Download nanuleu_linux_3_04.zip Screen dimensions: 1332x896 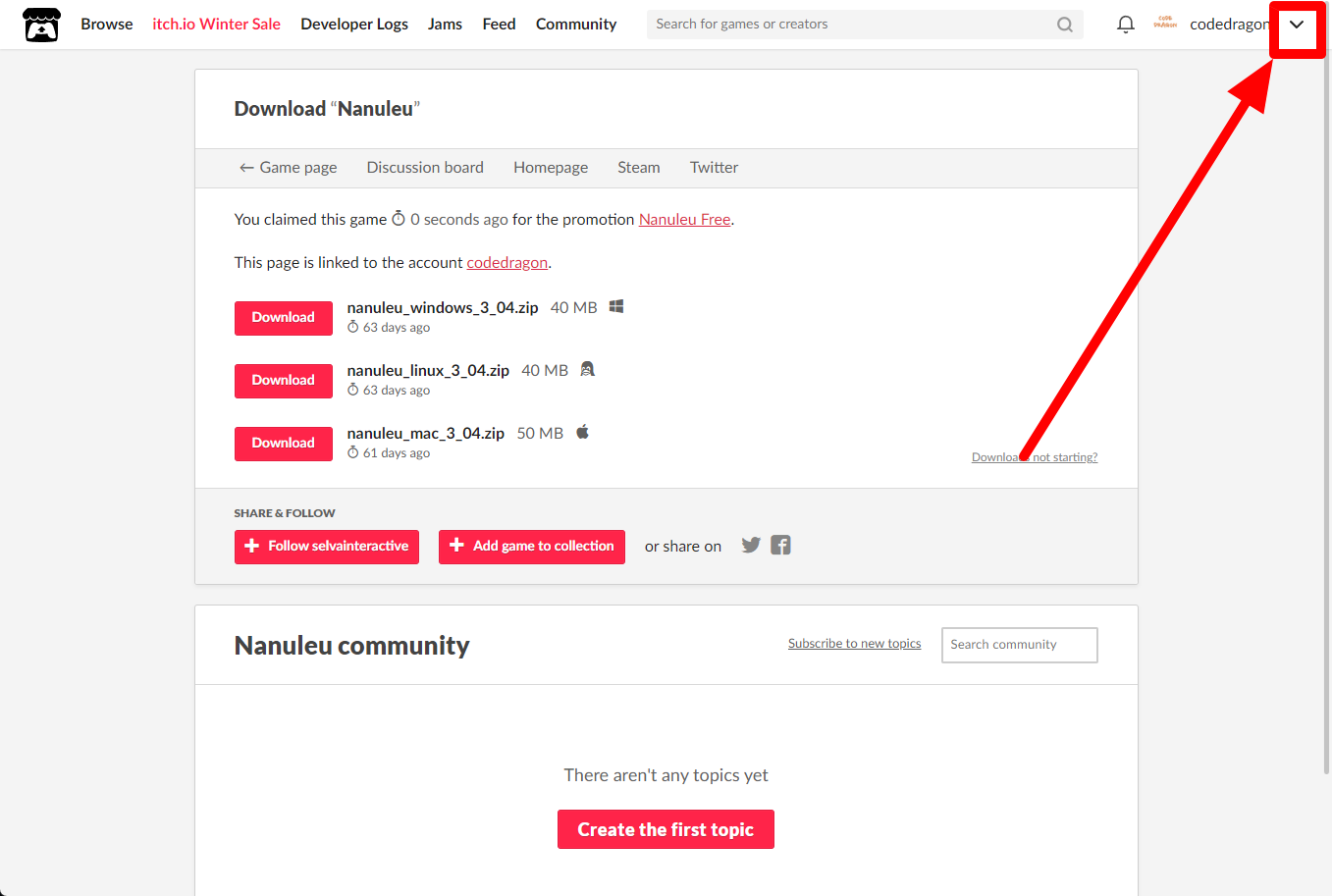pyautogui.click(x=284, y=381)
